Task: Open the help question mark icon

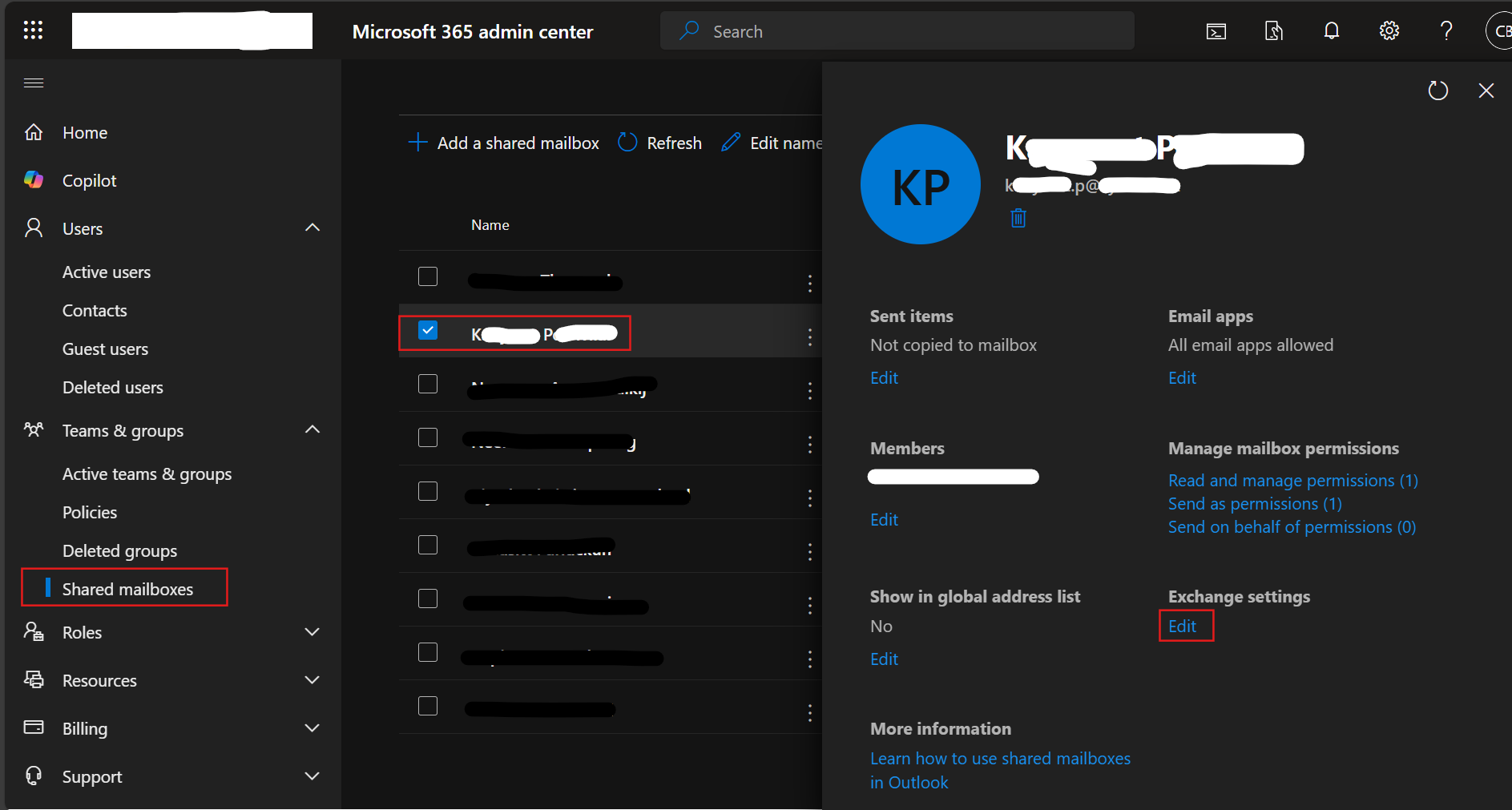Action: (x=1445, y=31)
